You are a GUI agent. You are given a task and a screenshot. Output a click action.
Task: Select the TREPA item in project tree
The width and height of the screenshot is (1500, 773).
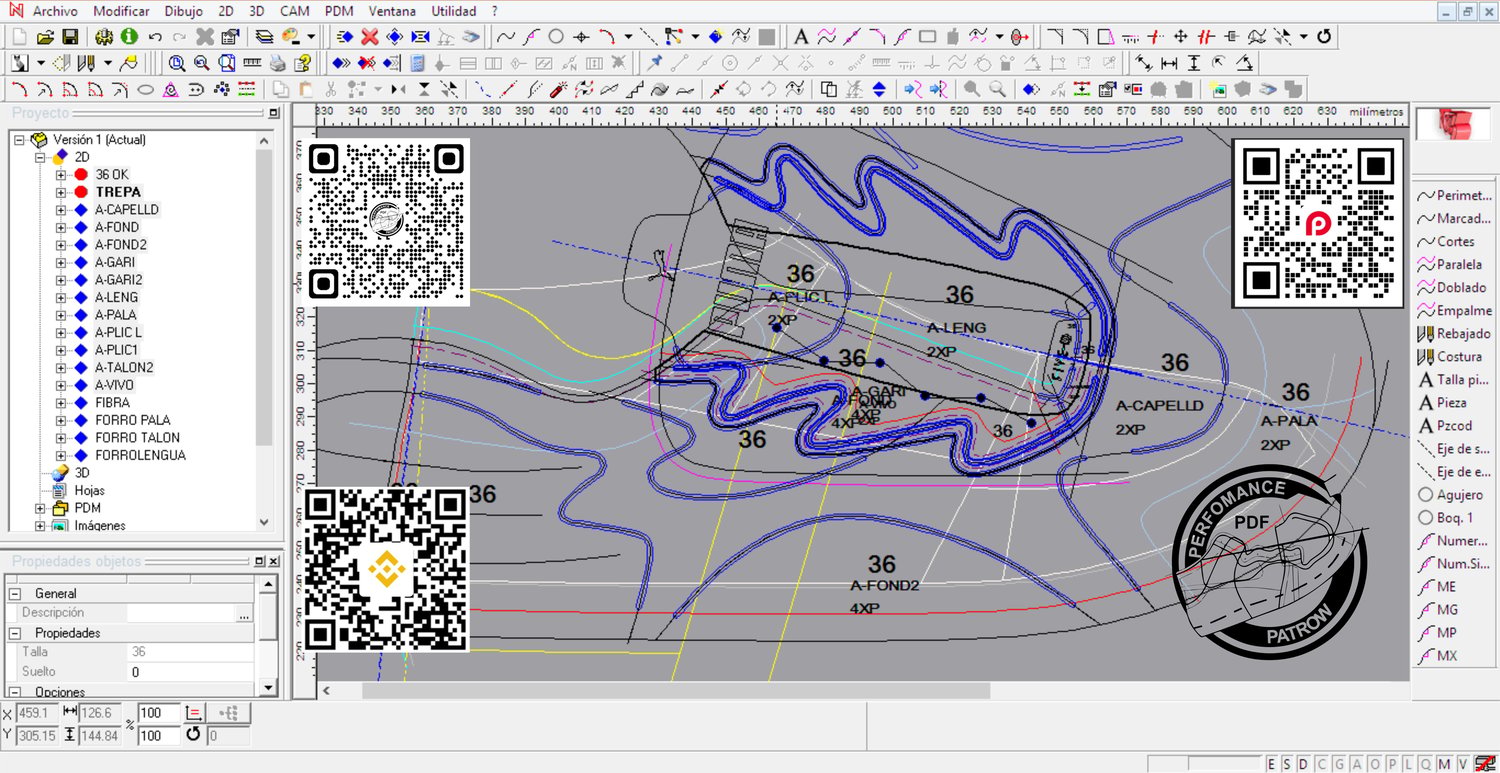118,192
